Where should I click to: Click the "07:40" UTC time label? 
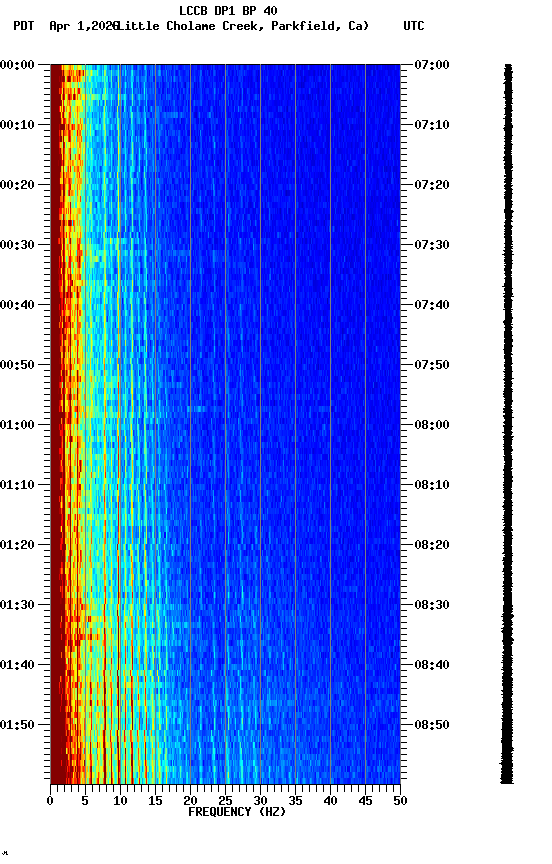432,305
